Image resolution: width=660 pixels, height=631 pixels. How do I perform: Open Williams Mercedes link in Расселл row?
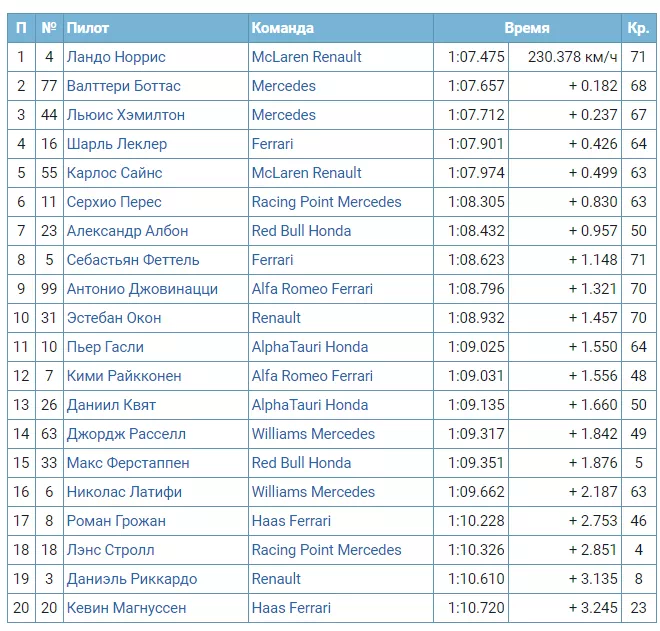pyautogui.click(x=313, y=434)
